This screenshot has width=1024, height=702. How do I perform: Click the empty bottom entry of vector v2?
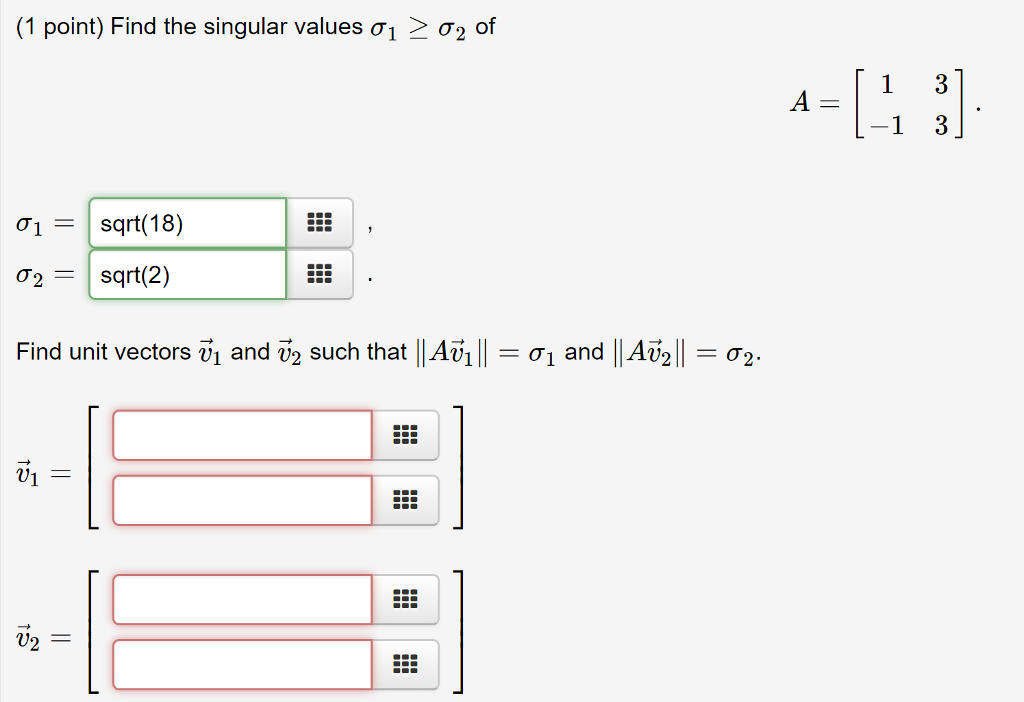point(240,664)
